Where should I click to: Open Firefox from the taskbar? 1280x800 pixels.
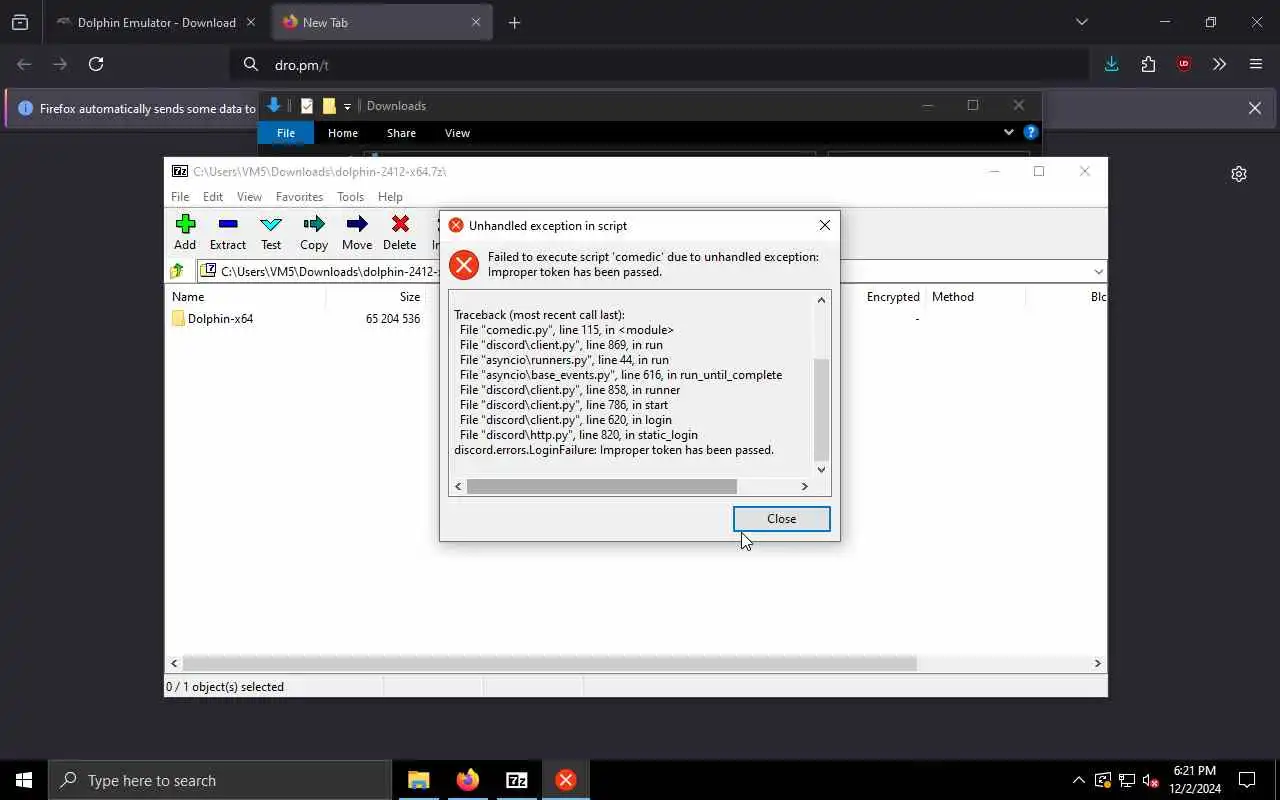point(468,780)
